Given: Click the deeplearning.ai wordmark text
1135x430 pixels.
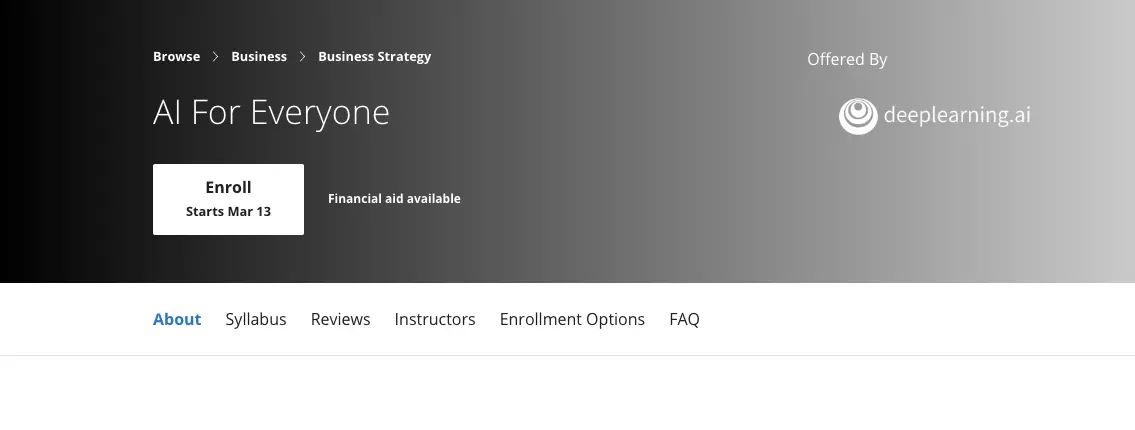Looking at the screenshot, I should coord(957,115).
